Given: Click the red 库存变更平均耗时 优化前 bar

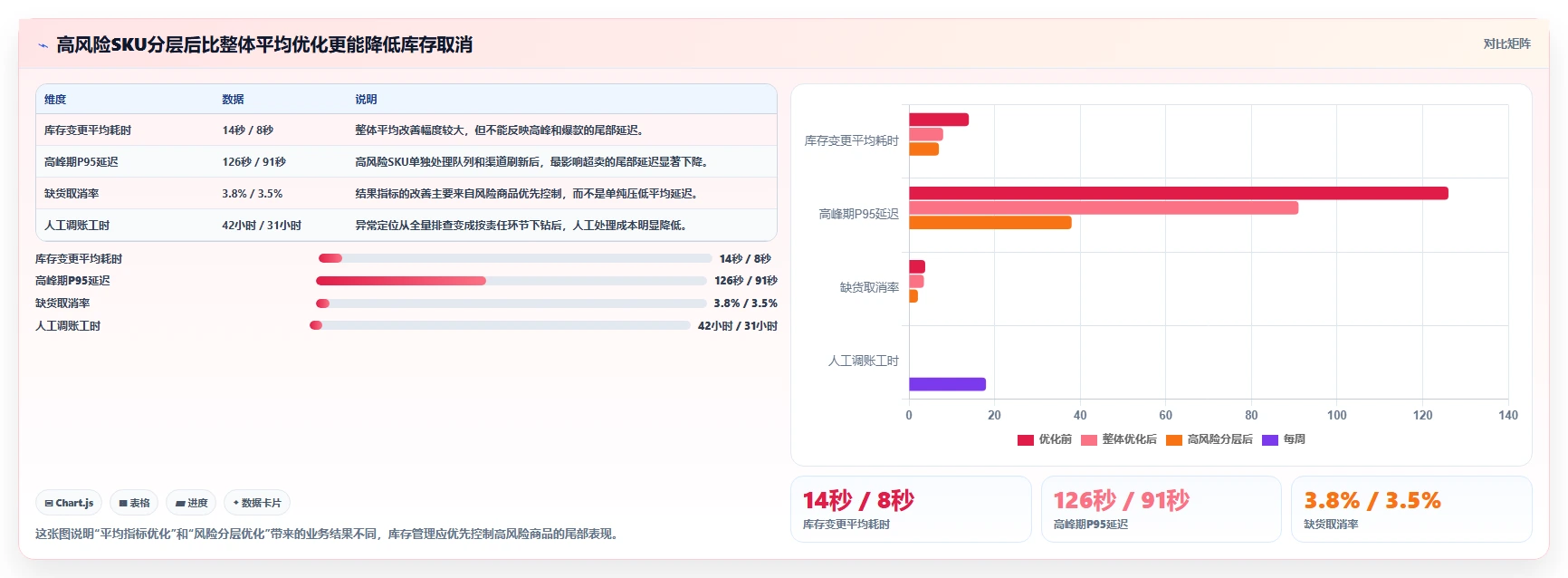Looking at the screenshot, I should tap(939, 120).
